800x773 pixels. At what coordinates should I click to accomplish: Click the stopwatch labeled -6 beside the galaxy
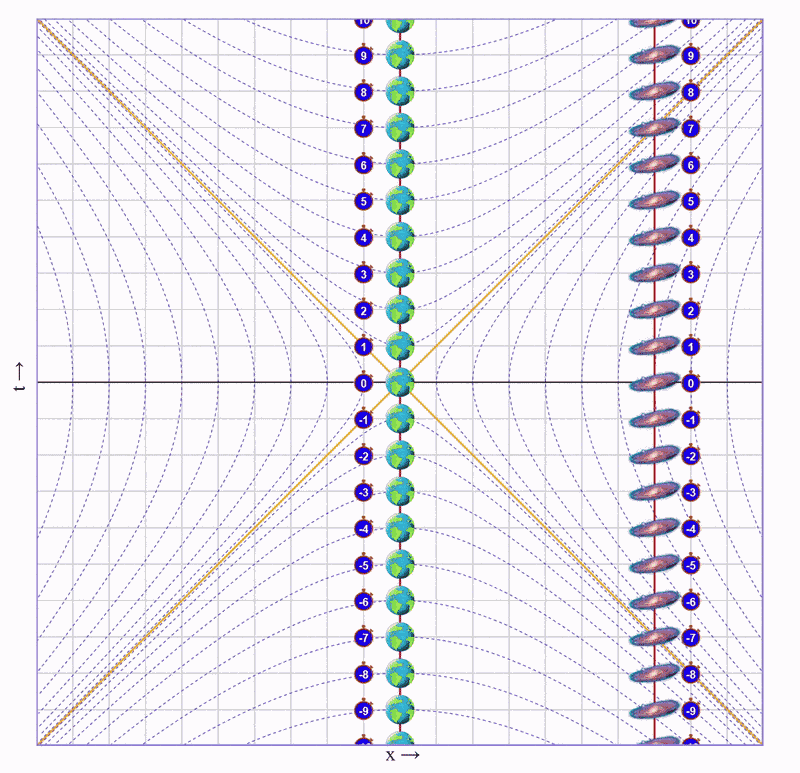(691, 601)
